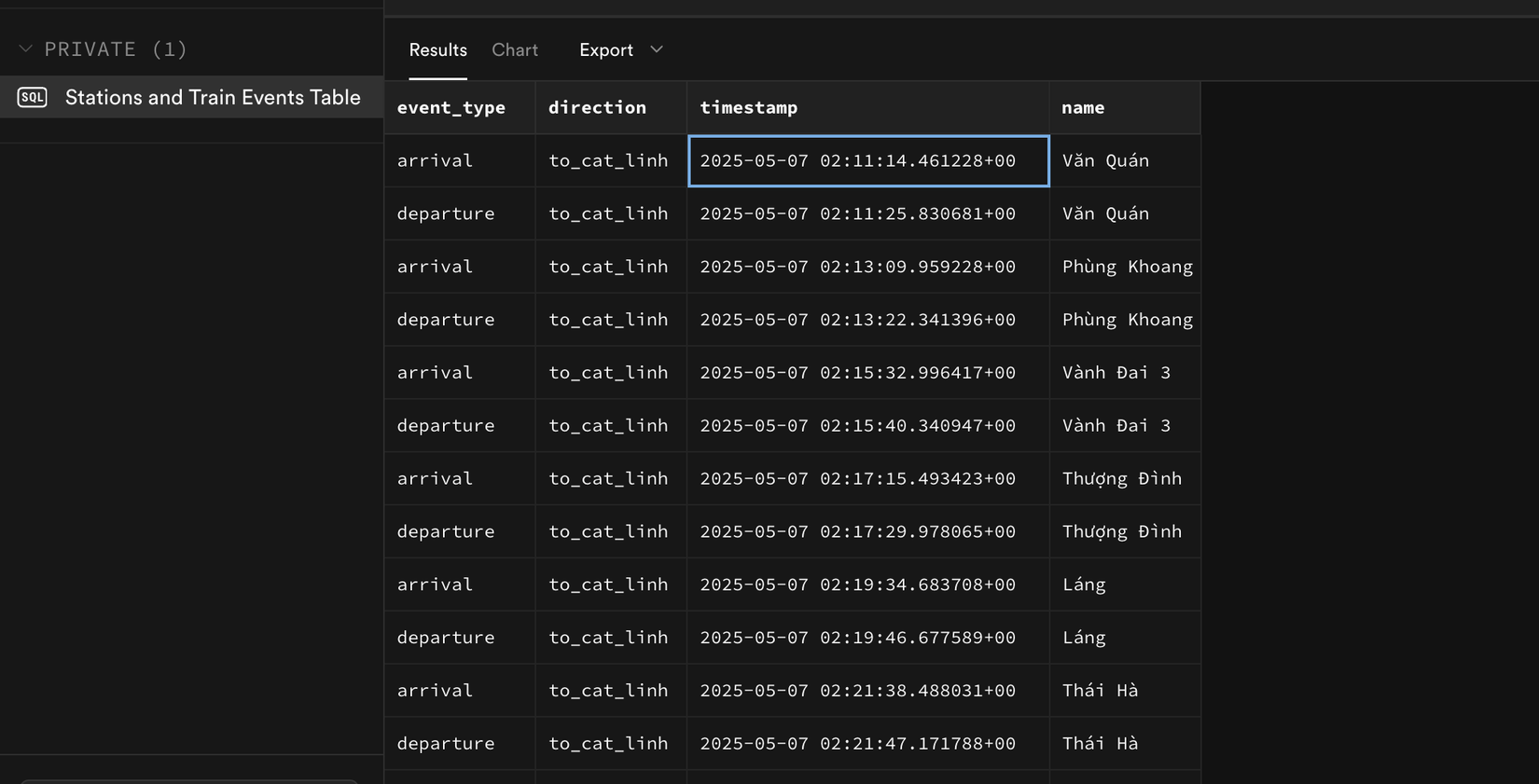Click the event_type column header

click(451, 108)
